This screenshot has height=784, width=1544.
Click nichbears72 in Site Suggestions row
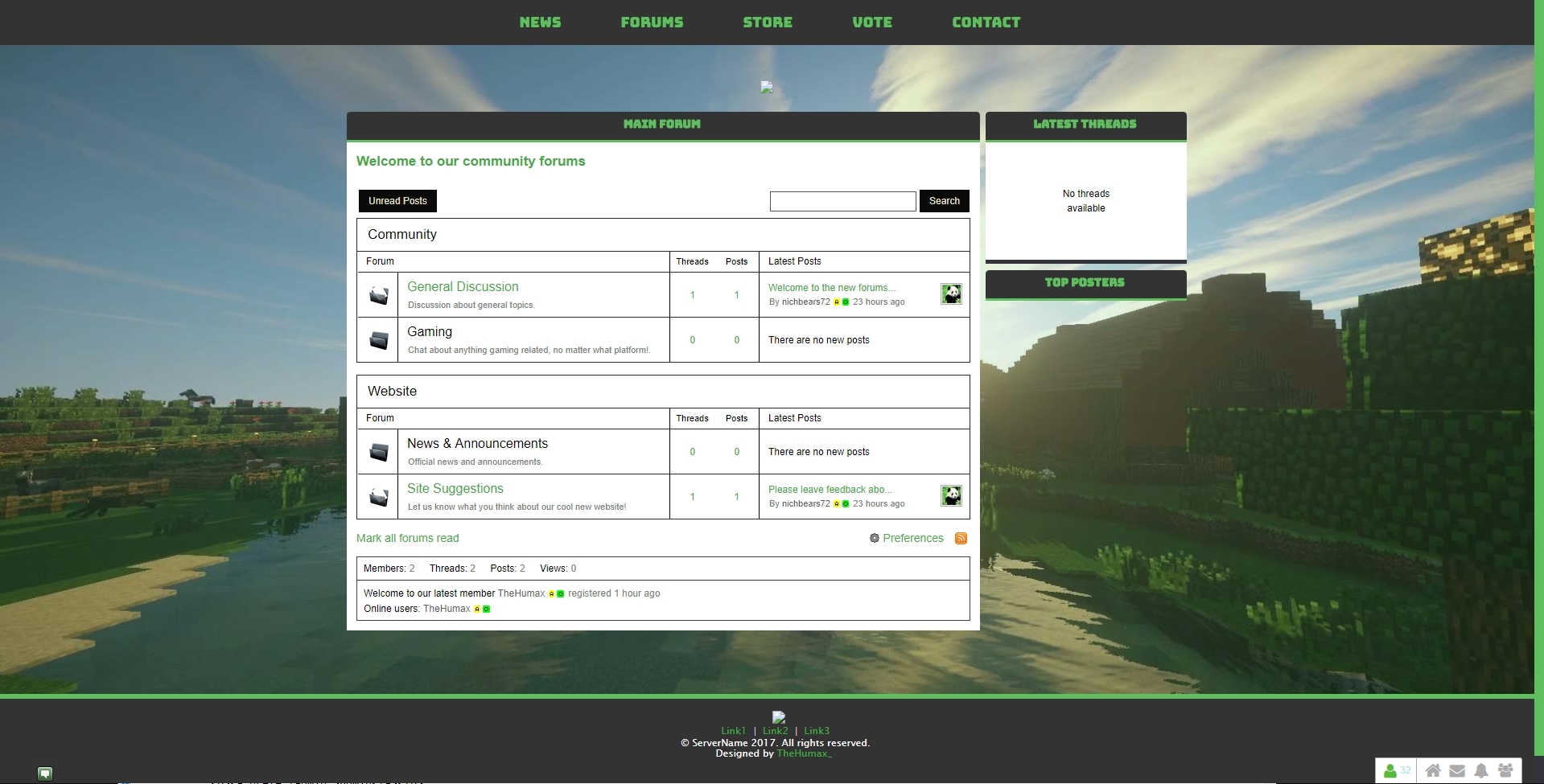805,503
